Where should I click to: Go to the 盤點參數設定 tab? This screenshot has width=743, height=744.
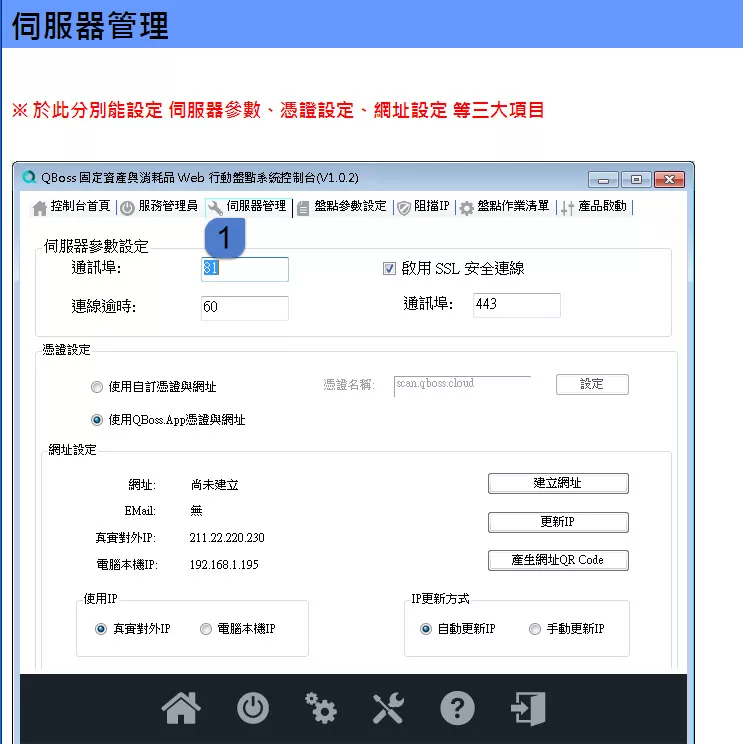(341, 207)
